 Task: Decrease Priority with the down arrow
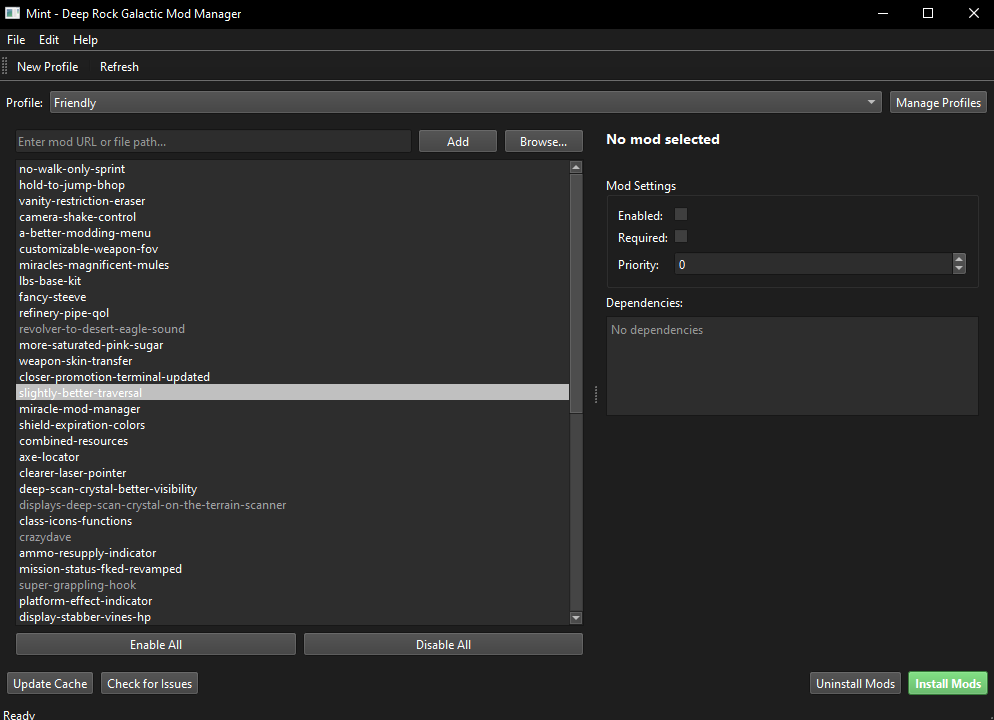[x=959, y=269]
